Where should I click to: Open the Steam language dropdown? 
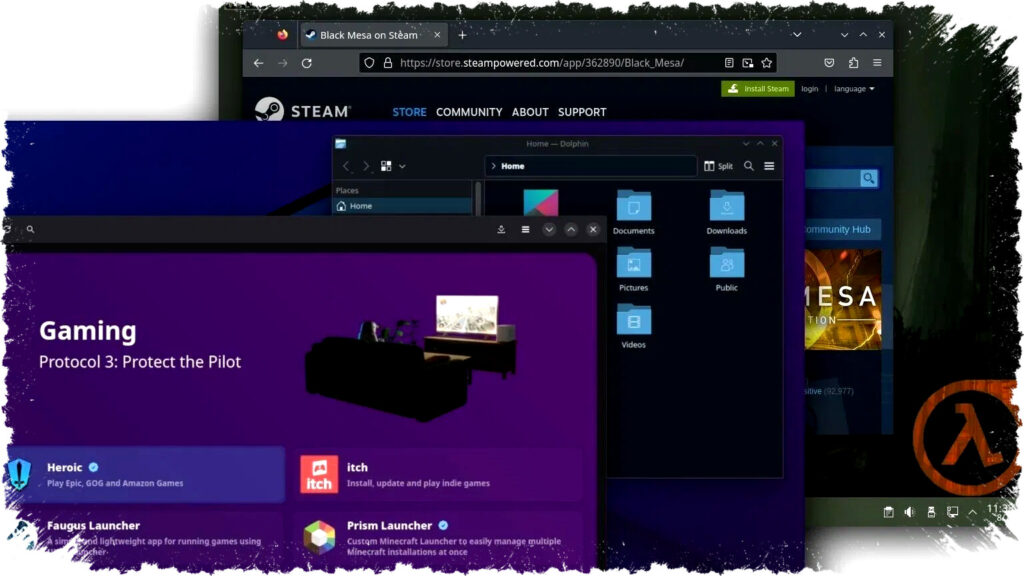click(854, 89)
